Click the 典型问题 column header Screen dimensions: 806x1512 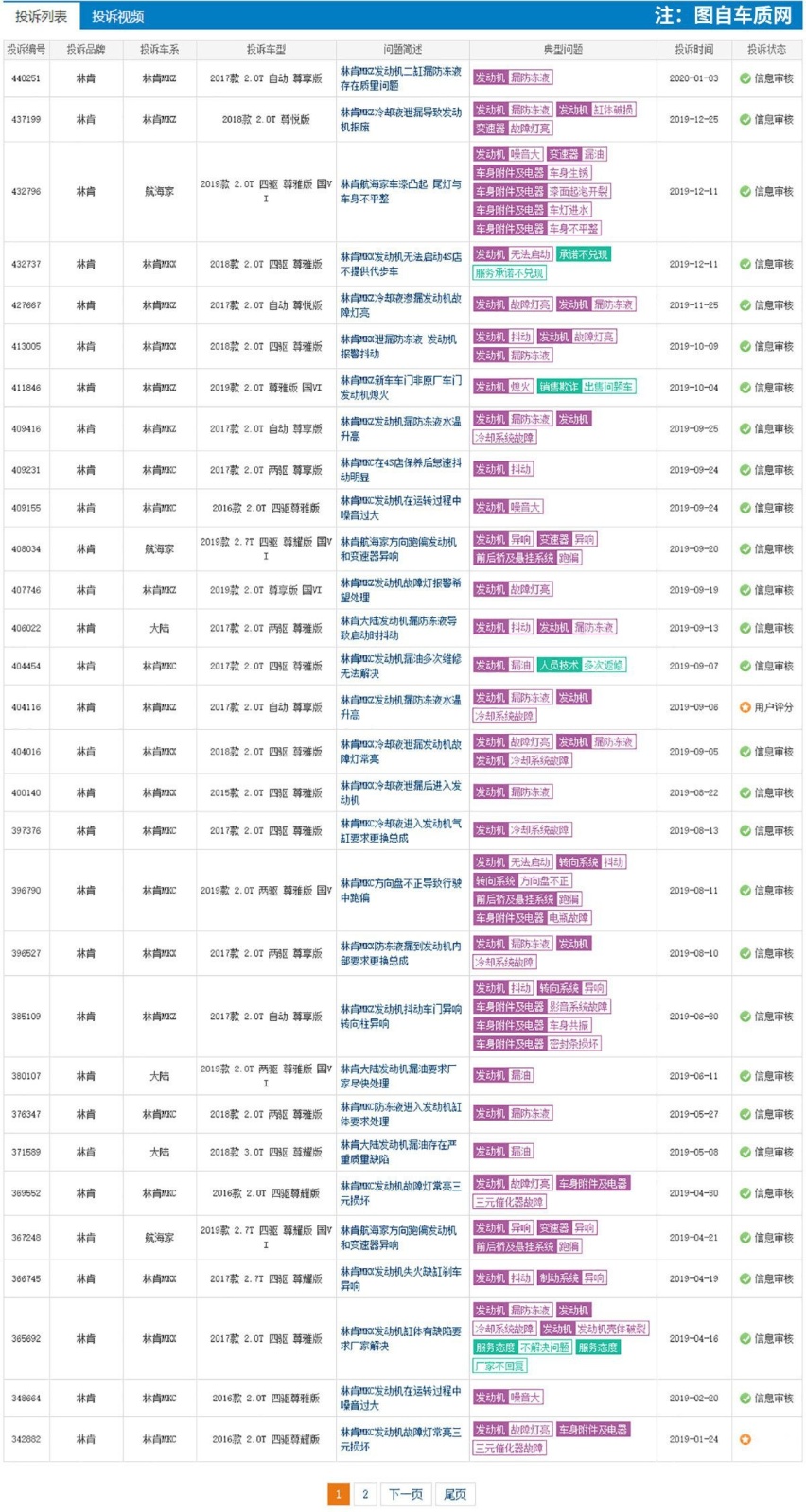(x=564, y=50)
